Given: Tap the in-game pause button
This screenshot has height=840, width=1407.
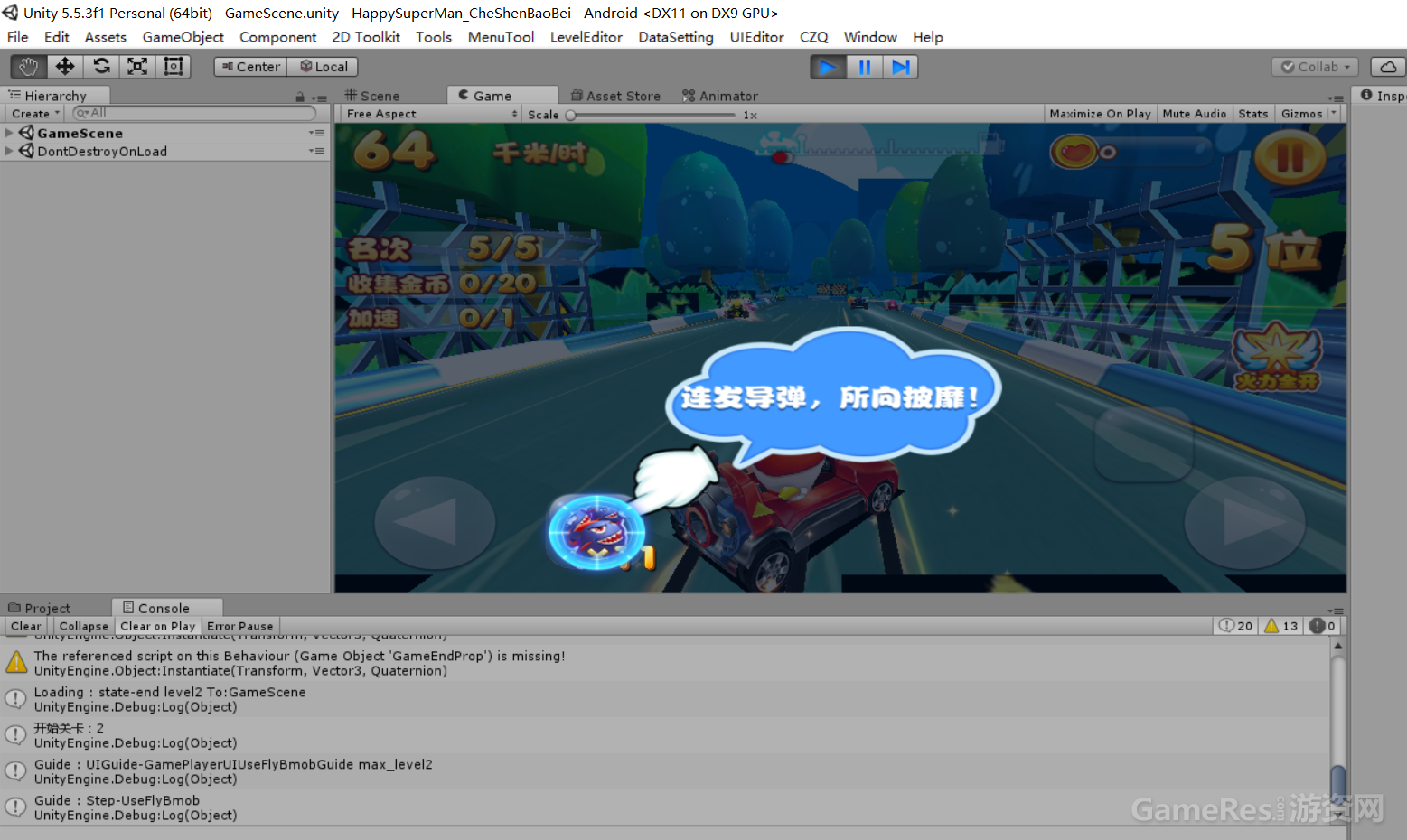Looking at the screenshot, I should pyautogui.click(x=1290, y=158).
